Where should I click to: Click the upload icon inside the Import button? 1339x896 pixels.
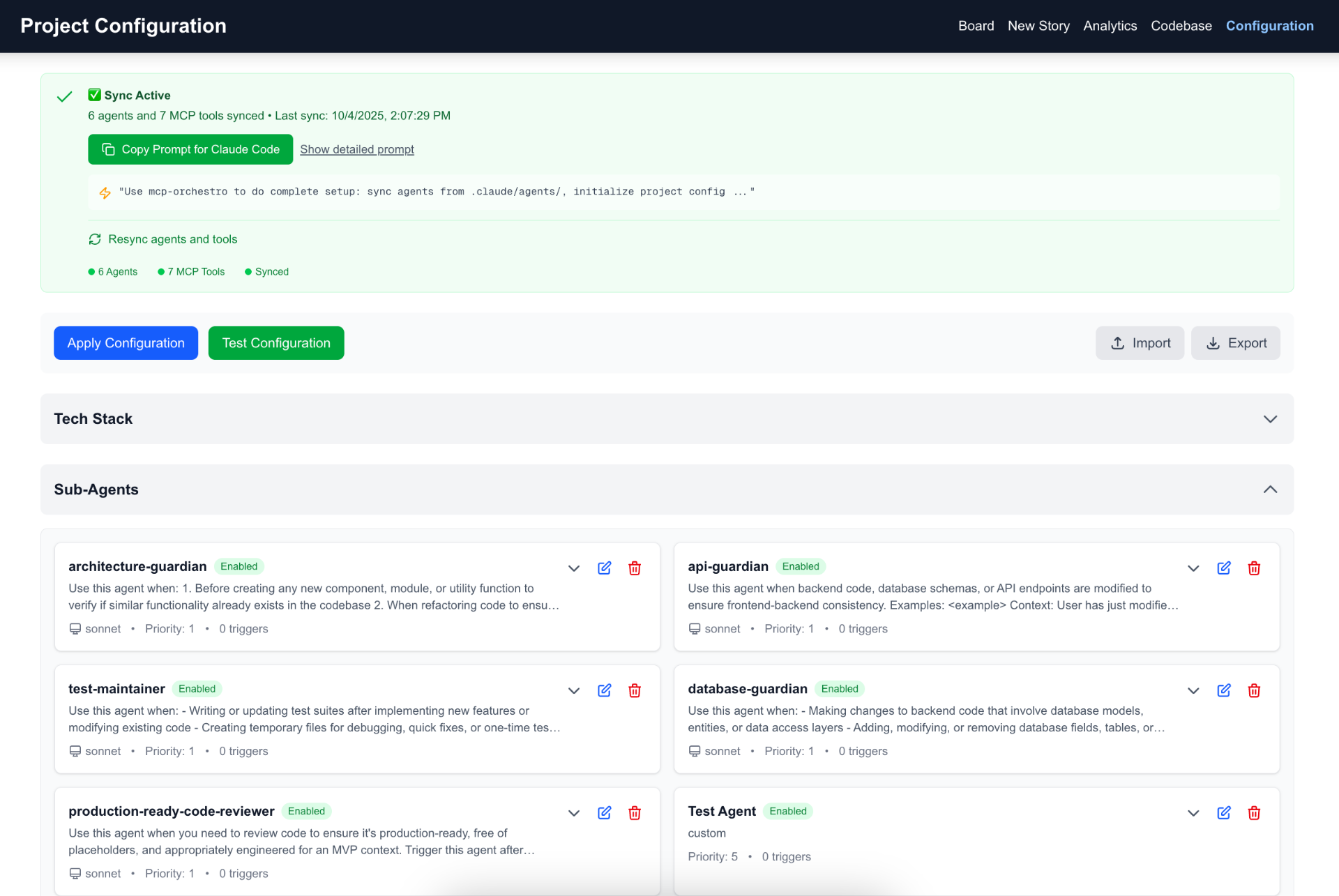[1117, 343]
